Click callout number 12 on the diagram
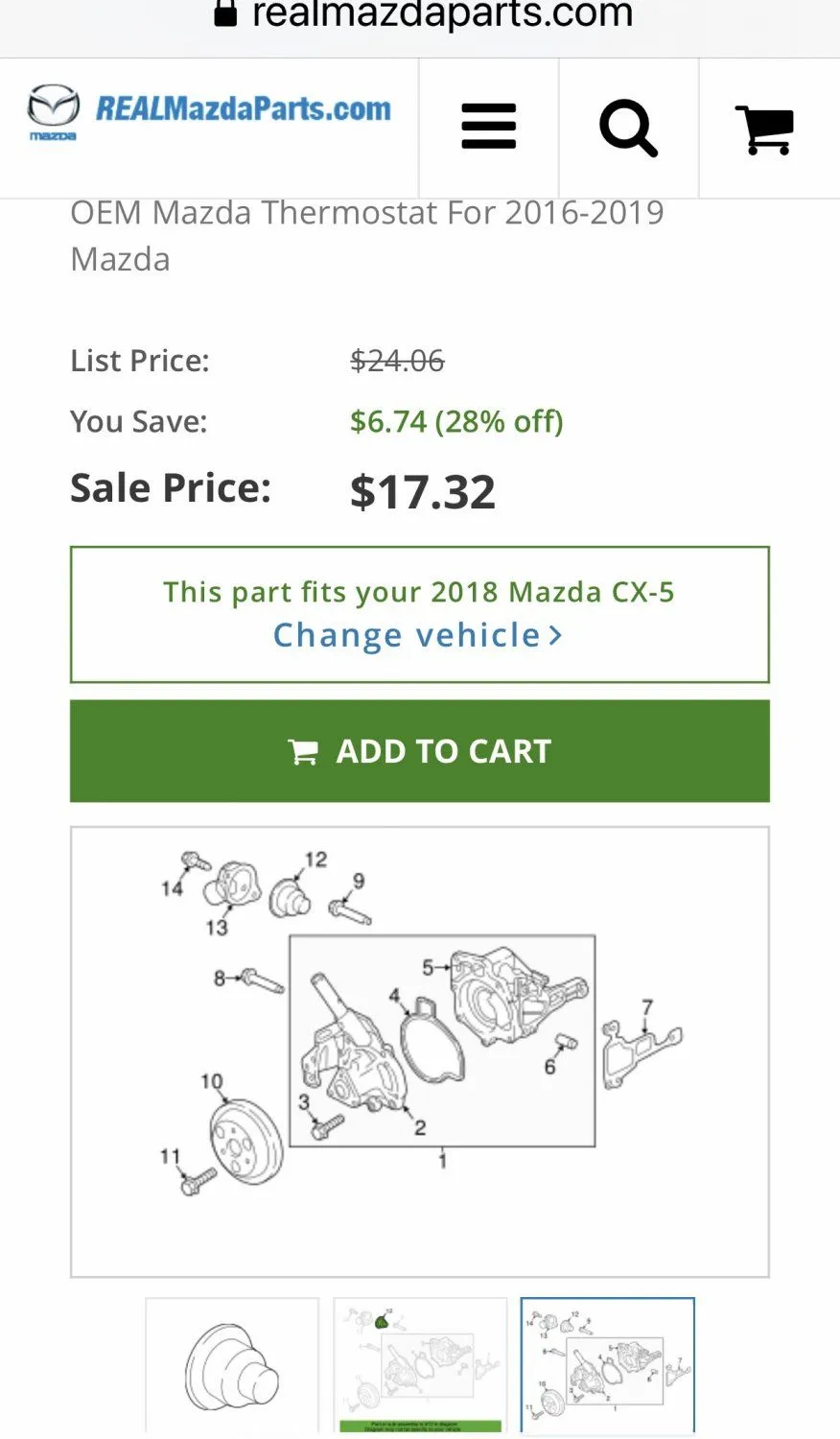The image size is (840, 1439). pyautogui.click(x=315, y=859)
